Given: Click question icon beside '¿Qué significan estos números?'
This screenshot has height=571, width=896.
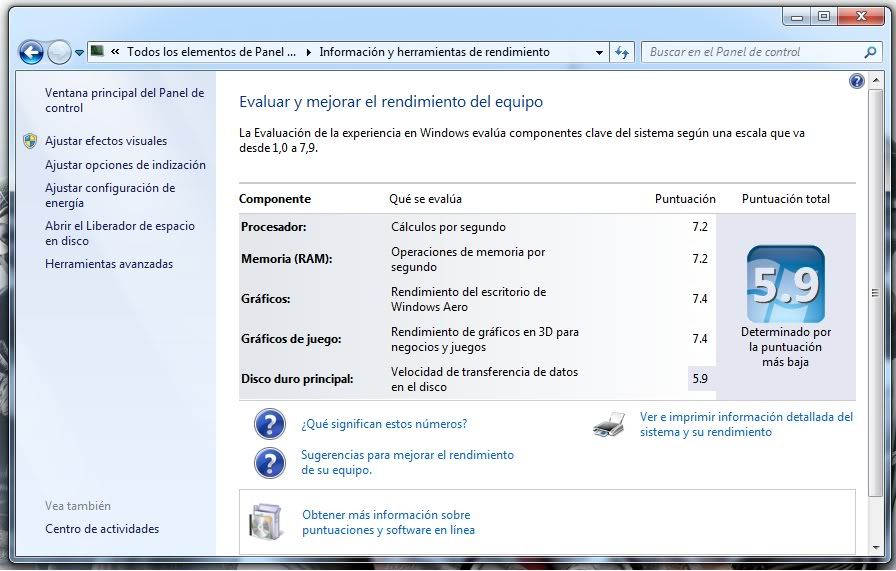Looking at the screenshot, I should (x=270, y=424).
